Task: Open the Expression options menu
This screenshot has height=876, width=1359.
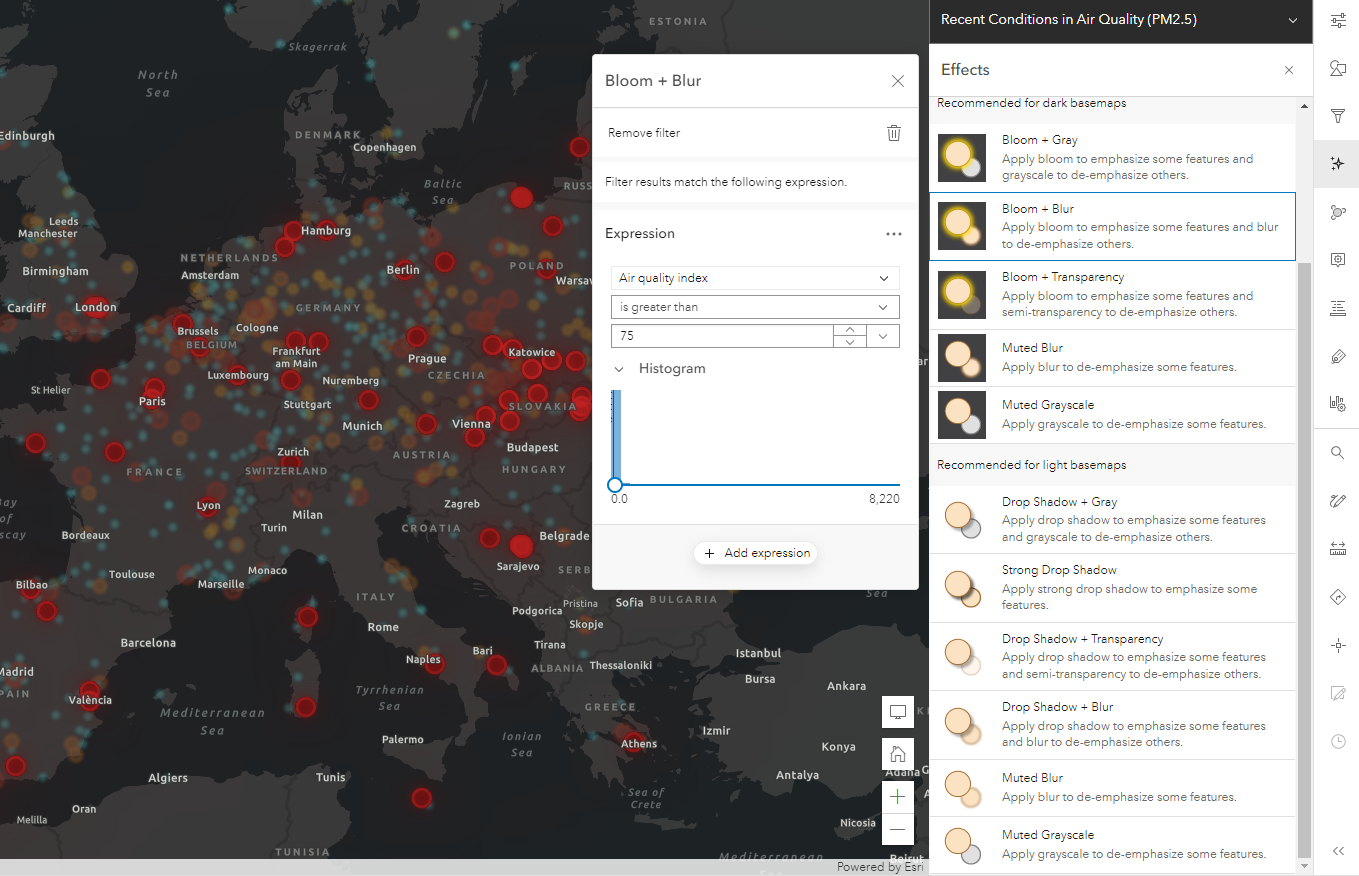Action: click(893, 233)
